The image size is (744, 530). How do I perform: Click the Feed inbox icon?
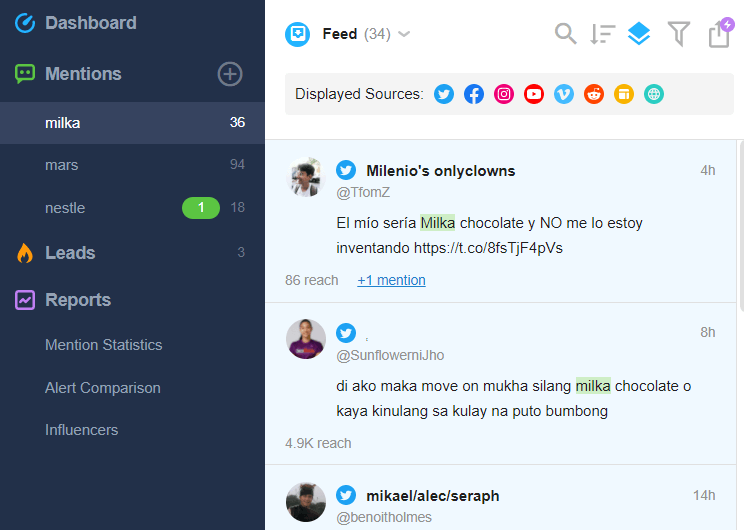point(298,34)
